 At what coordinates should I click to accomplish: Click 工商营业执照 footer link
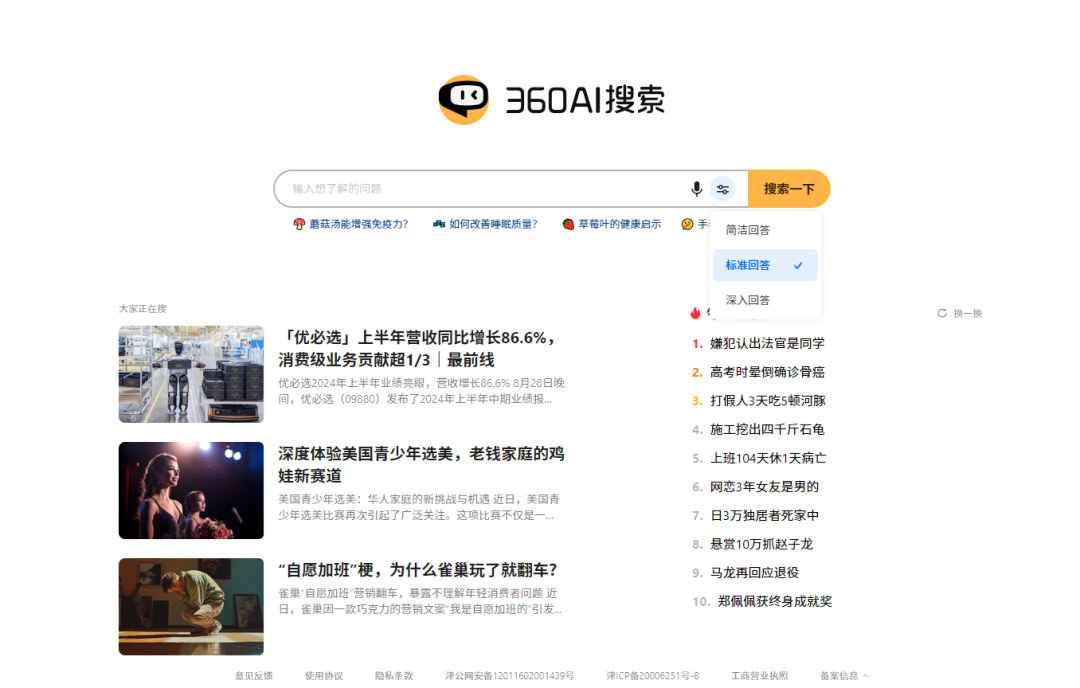point(760,676)
